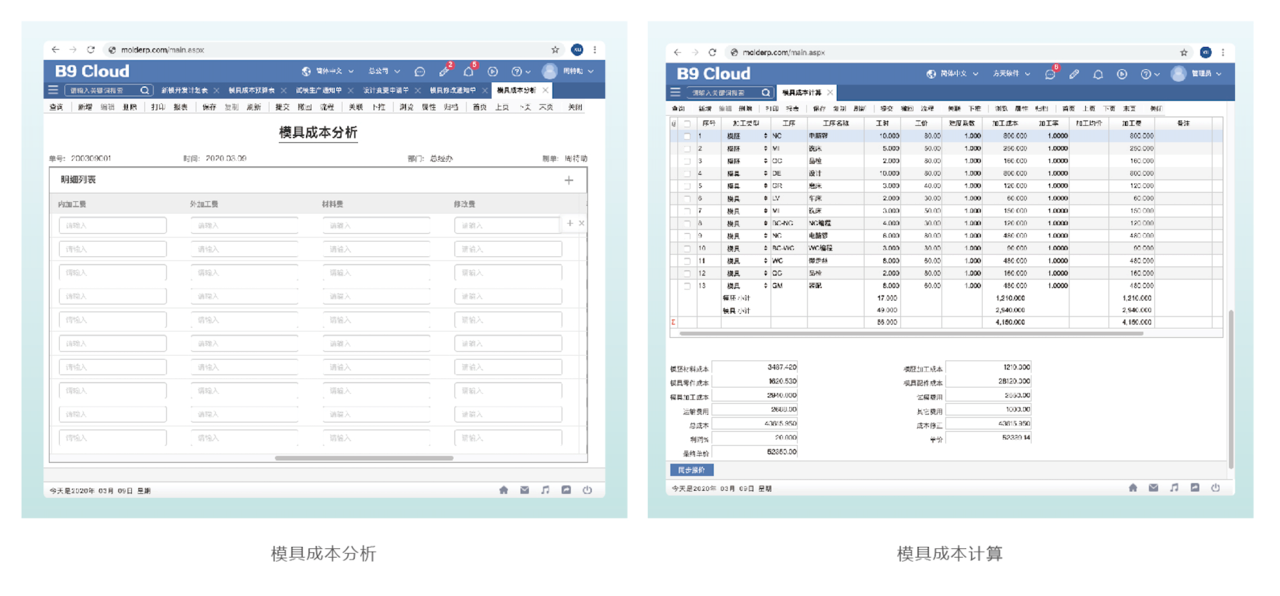Open hamburger menu in 模具成本计算 window
The width and height of the screenshot is (1280, 596).
tap(675, 92)
